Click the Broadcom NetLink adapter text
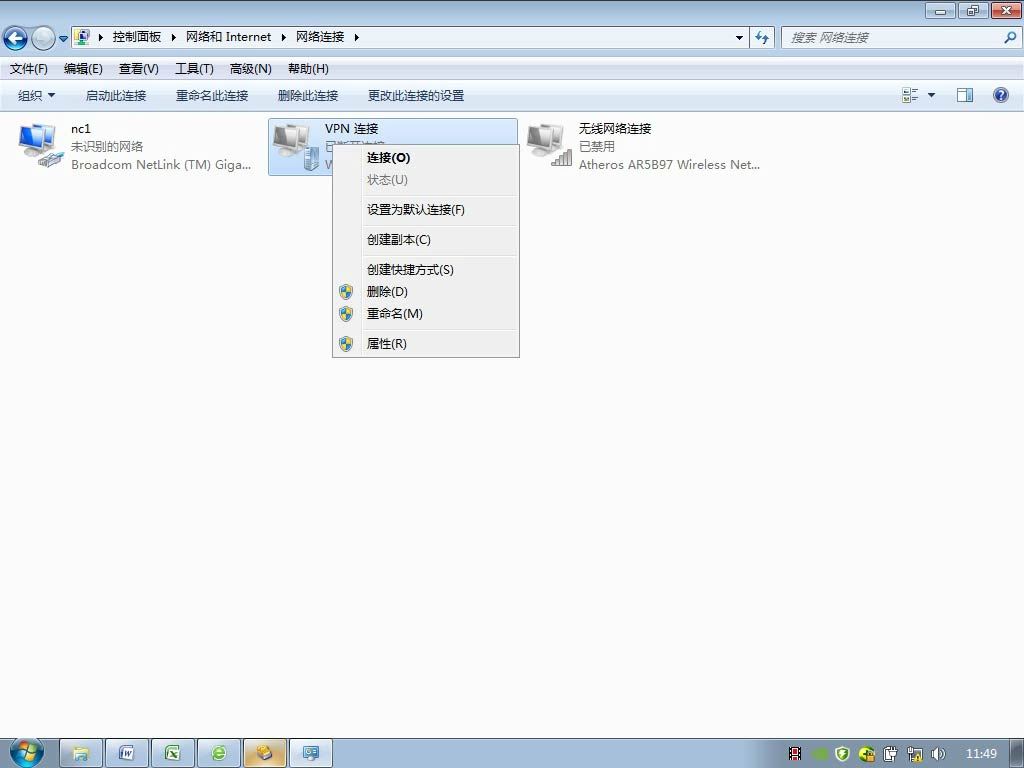The height and width of the screenshot is (768, 1024). (x=161, y=165)
